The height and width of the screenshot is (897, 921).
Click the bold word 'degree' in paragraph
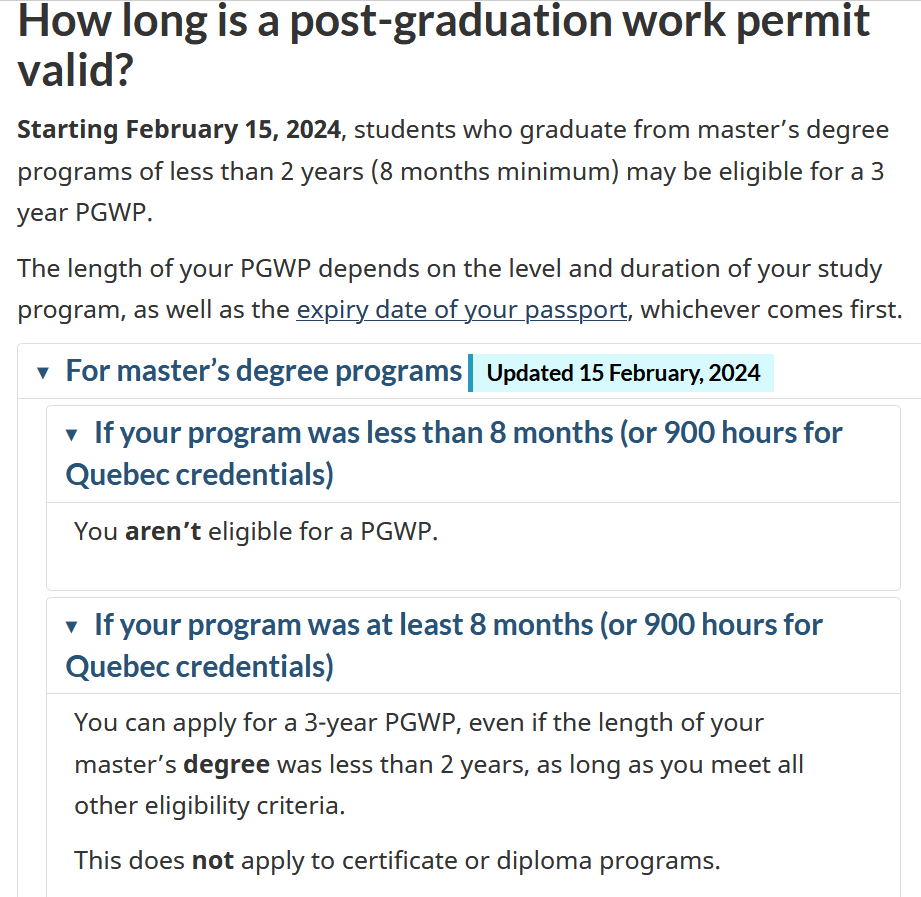226,765
